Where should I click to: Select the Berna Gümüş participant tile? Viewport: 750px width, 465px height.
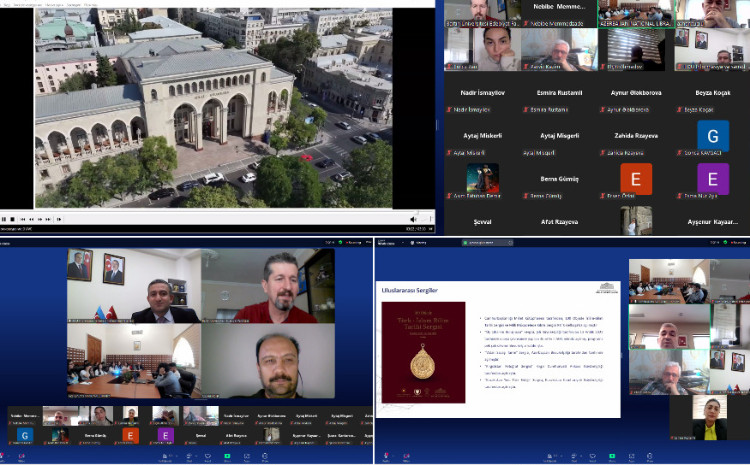point(559,178)
